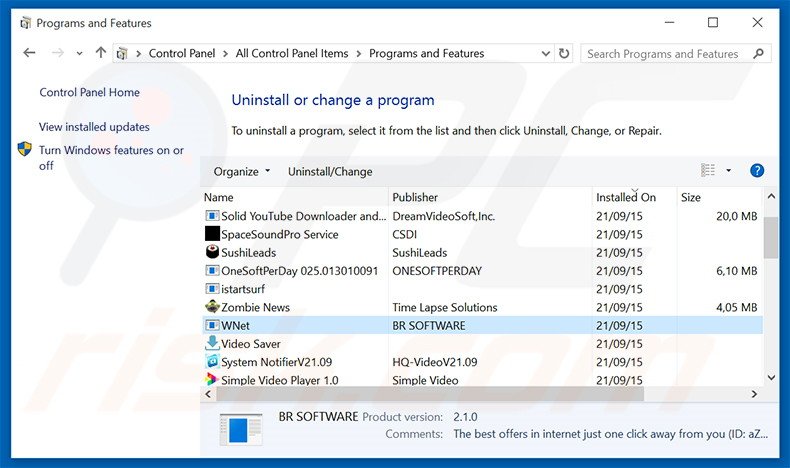Click Uninstall/Change in the toolbar
This screenshot has height=468, width=790.
pyautogui.click(x=330, y=171)
